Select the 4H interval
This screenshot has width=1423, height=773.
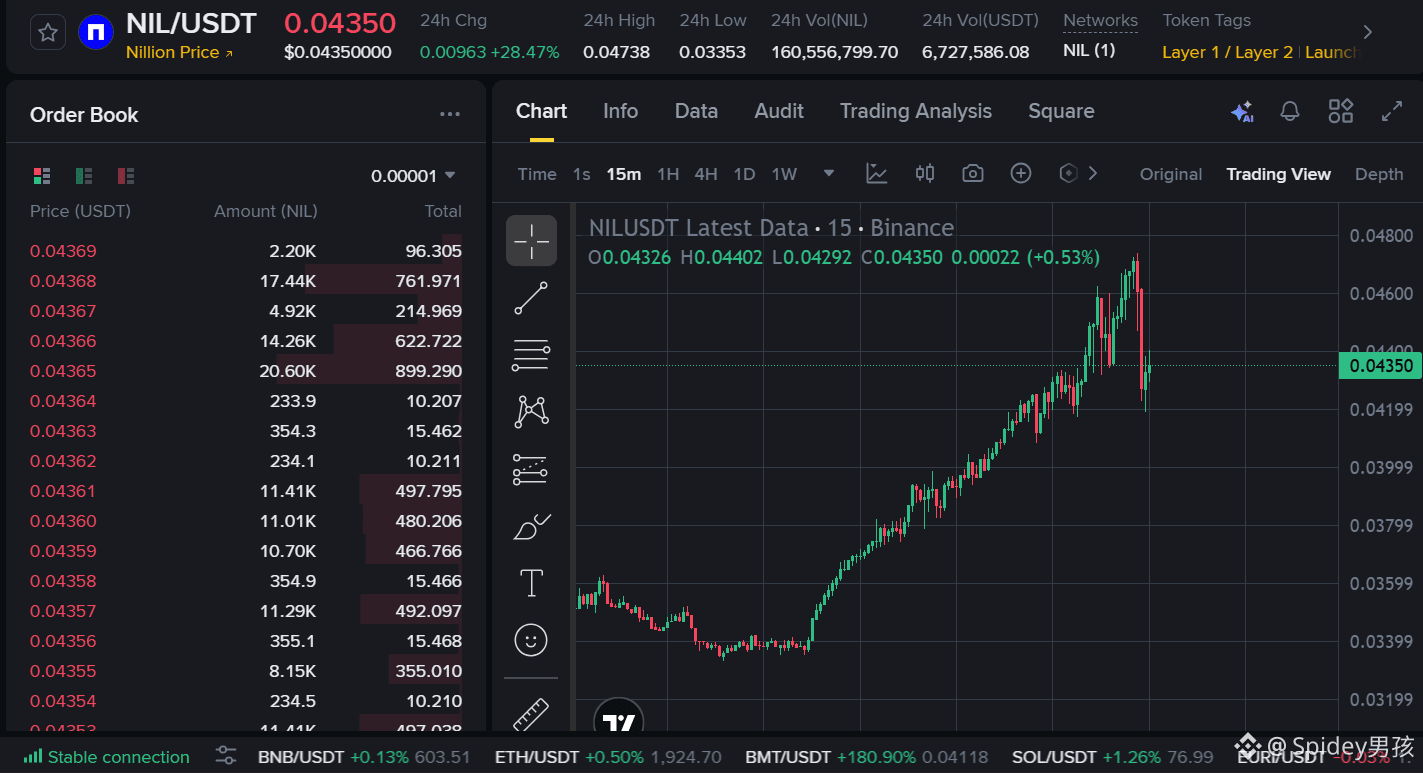[x=706, y=174]
